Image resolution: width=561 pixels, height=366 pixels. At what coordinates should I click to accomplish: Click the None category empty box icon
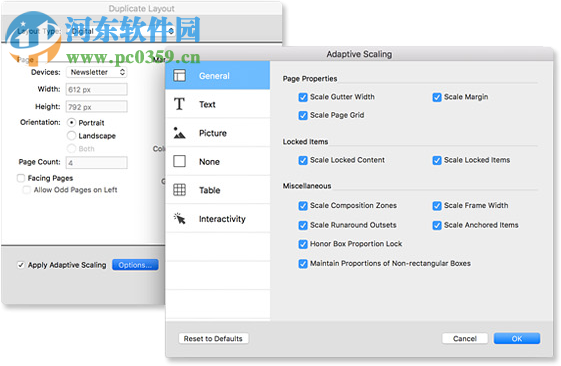pos(179,161)
